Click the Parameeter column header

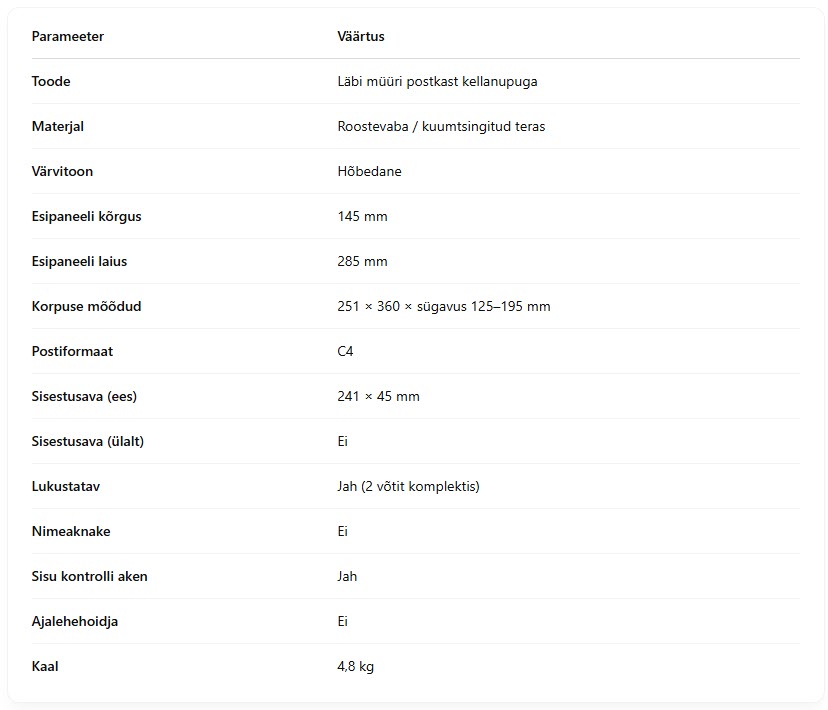[68, 36]
